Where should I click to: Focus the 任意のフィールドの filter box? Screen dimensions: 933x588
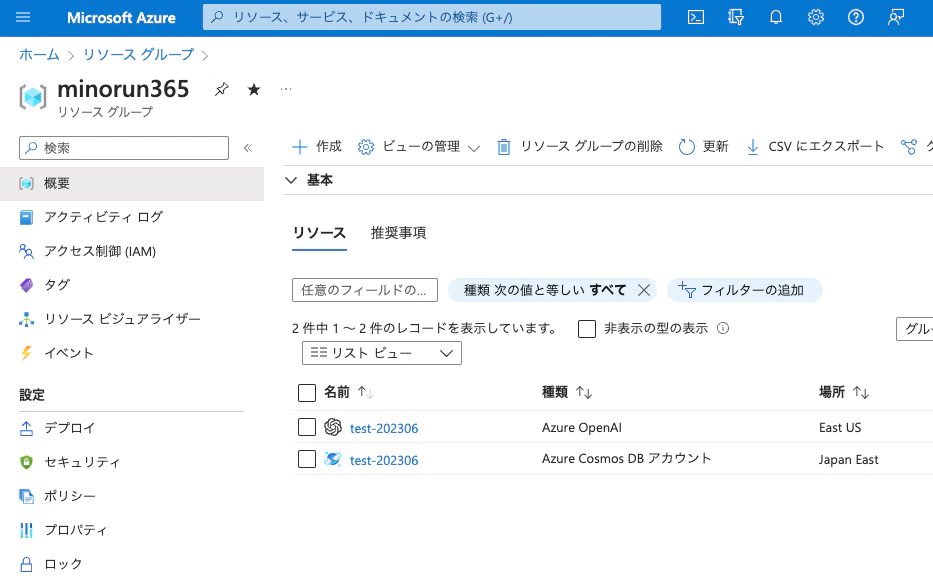365,290
